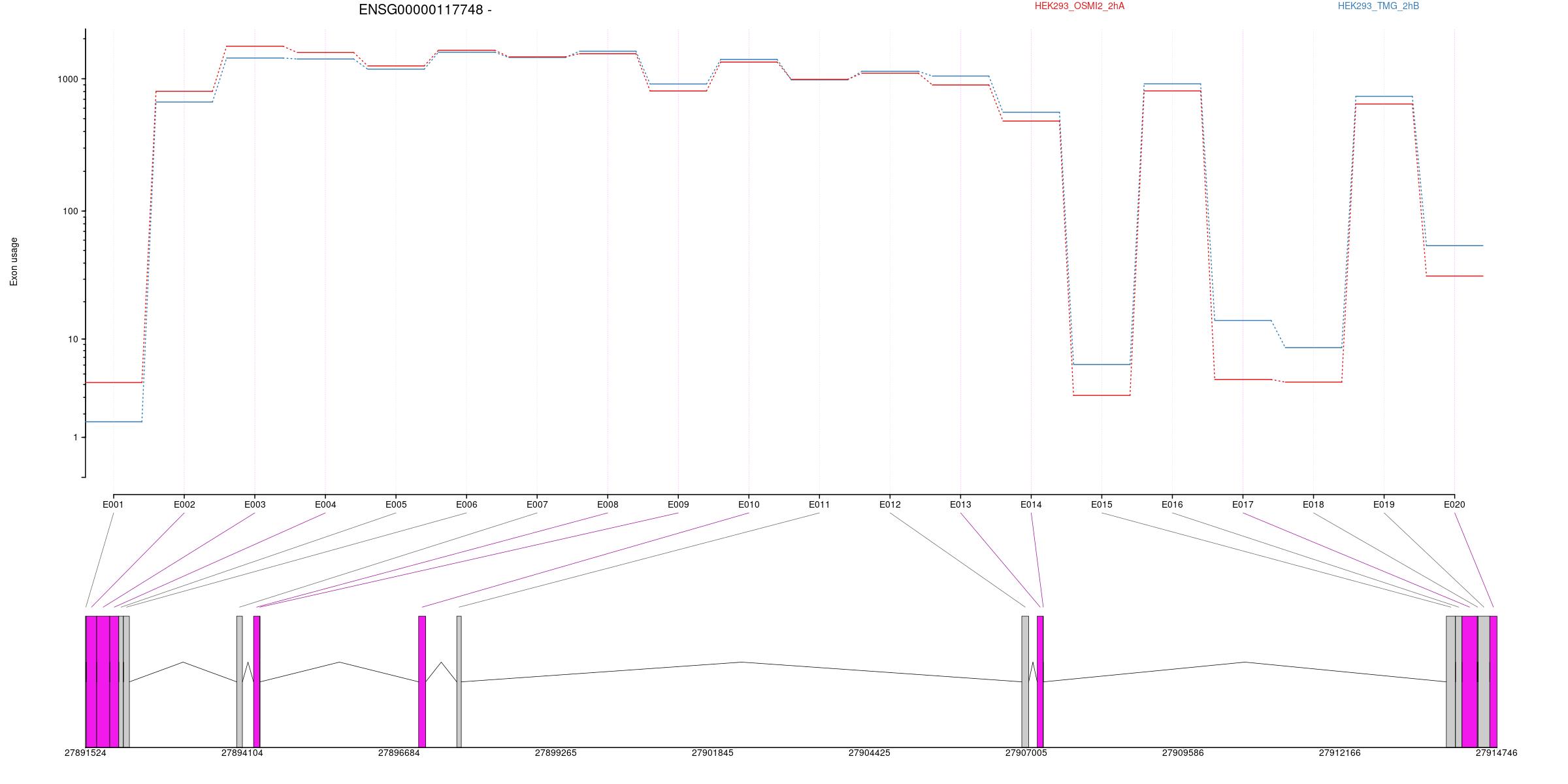1568x784 pixels.
Task: Select exon label E014
Action: point(1031,504)
